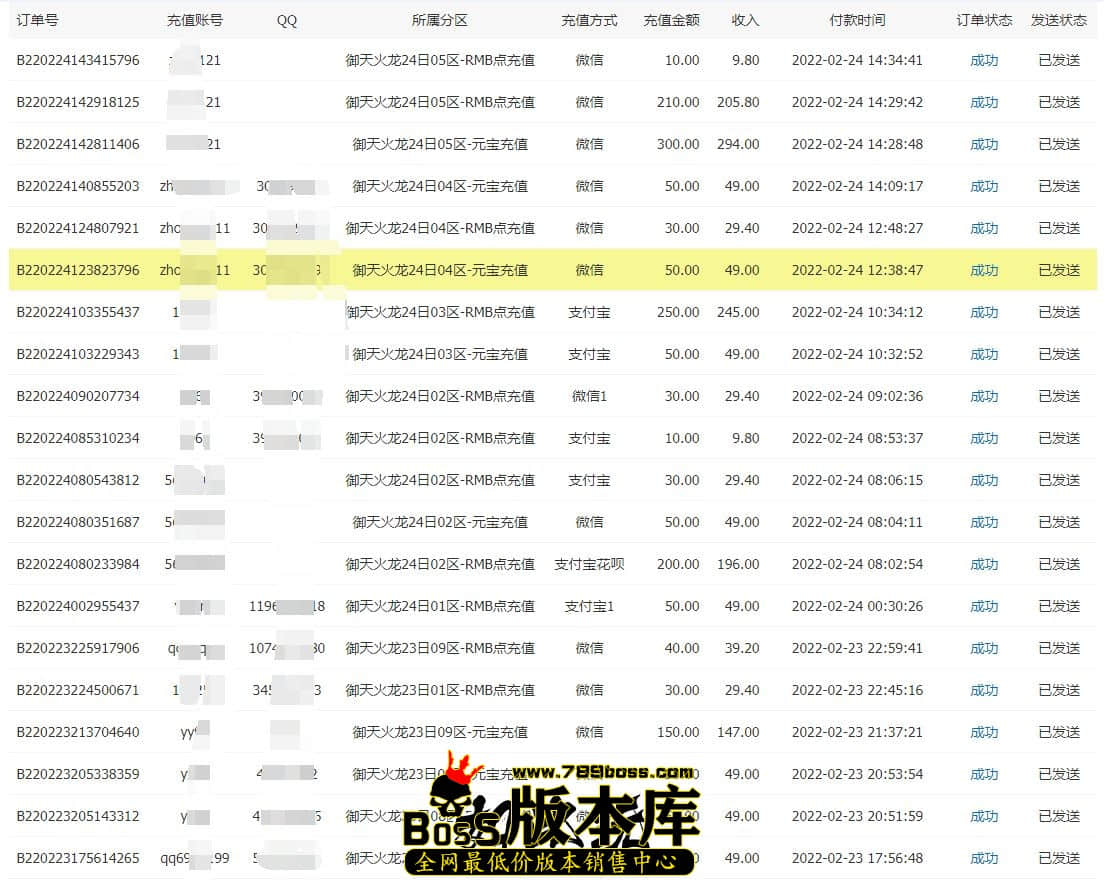Click the www.789boss.com watermark URL
Viewport: 1104px width, 882px height.
coord(602,772)
